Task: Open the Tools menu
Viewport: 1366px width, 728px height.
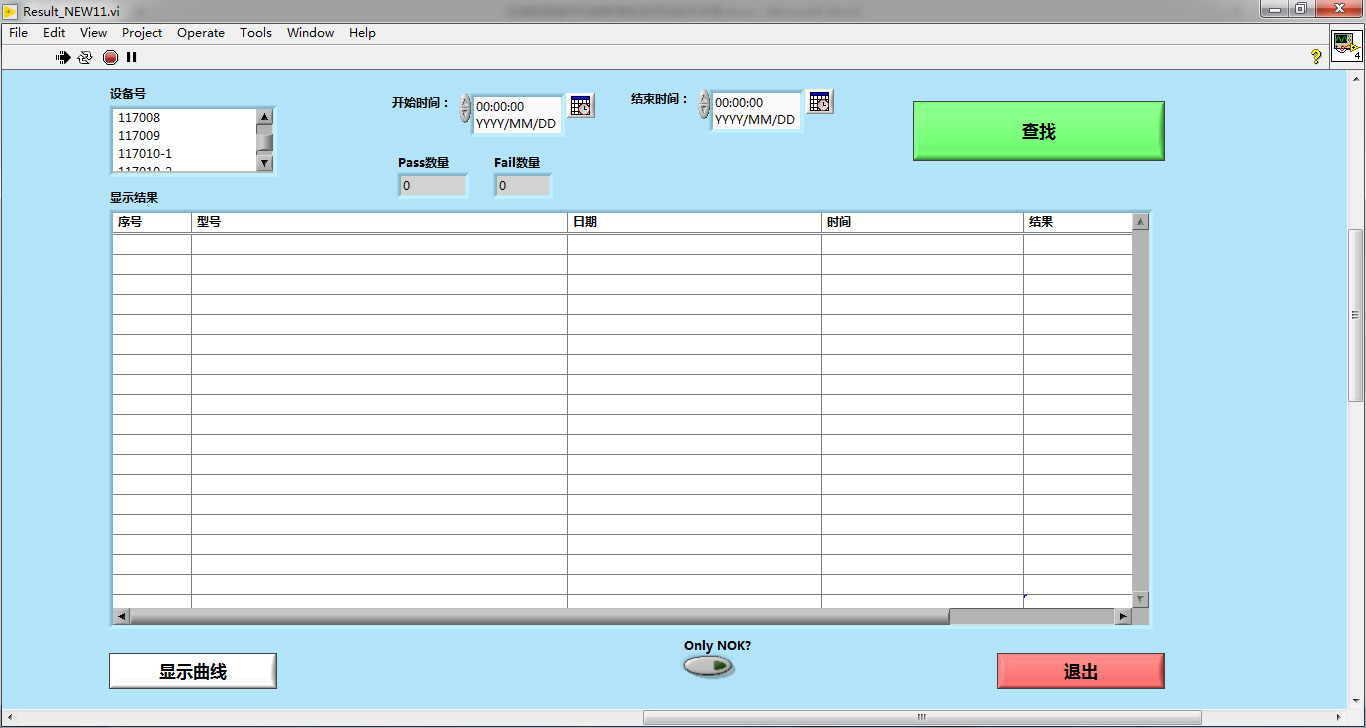Action: pos(255,33)
